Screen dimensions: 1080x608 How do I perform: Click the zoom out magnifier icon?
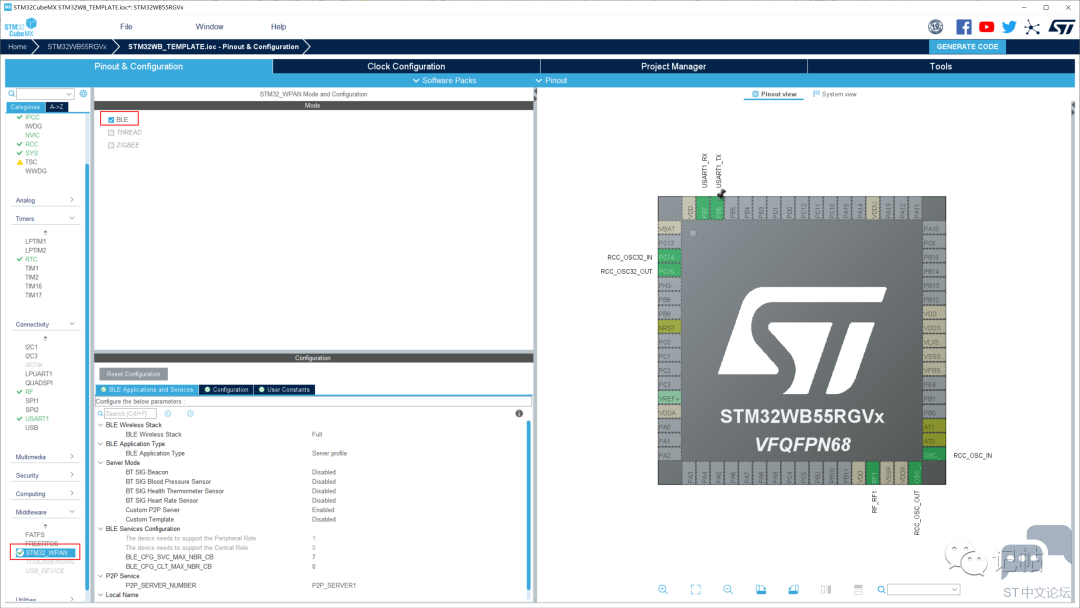(x=728, y=589)
